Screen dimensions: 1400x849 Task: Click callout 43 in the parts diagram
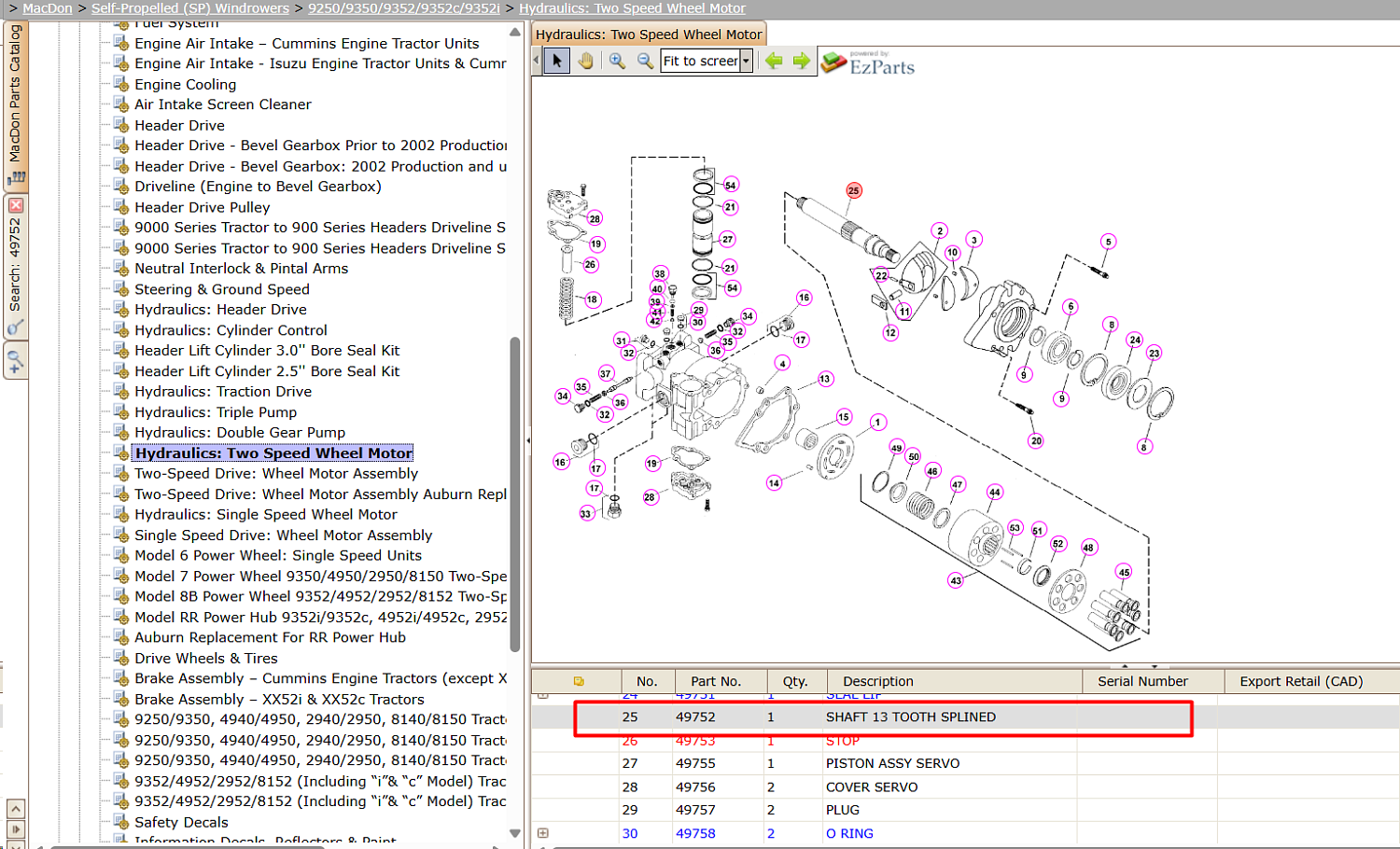click(956, 580)
